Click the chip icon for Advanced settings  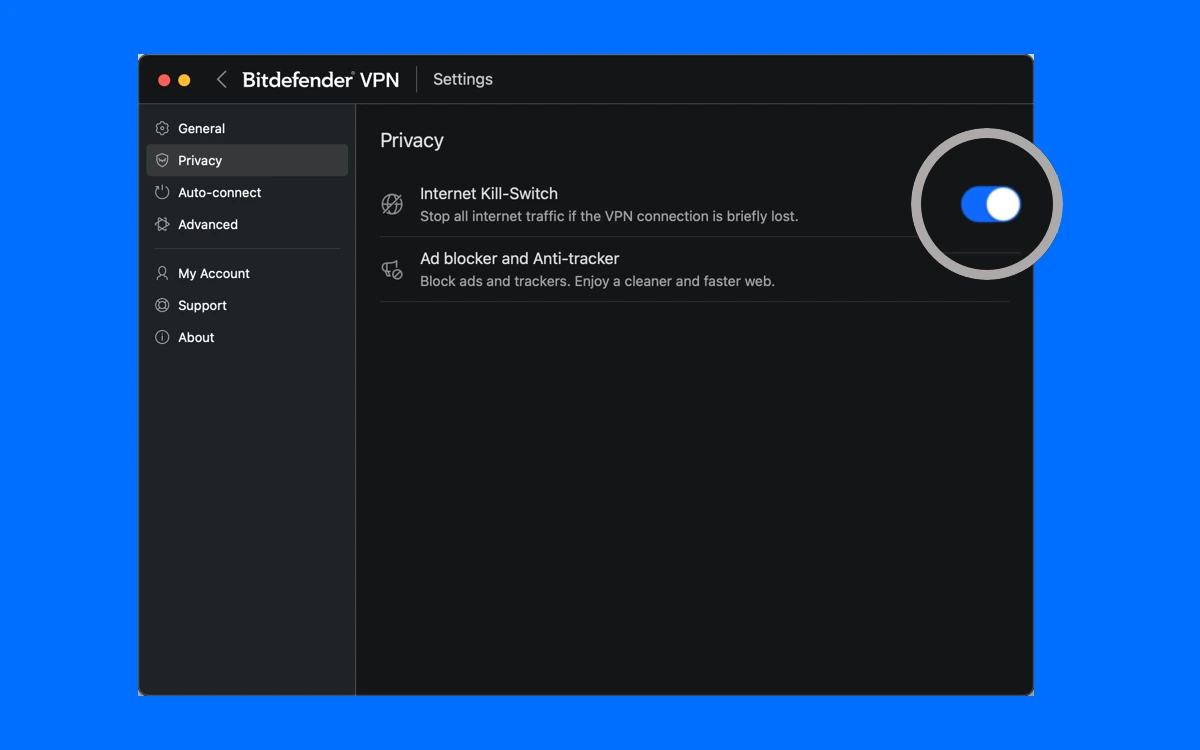162,224
